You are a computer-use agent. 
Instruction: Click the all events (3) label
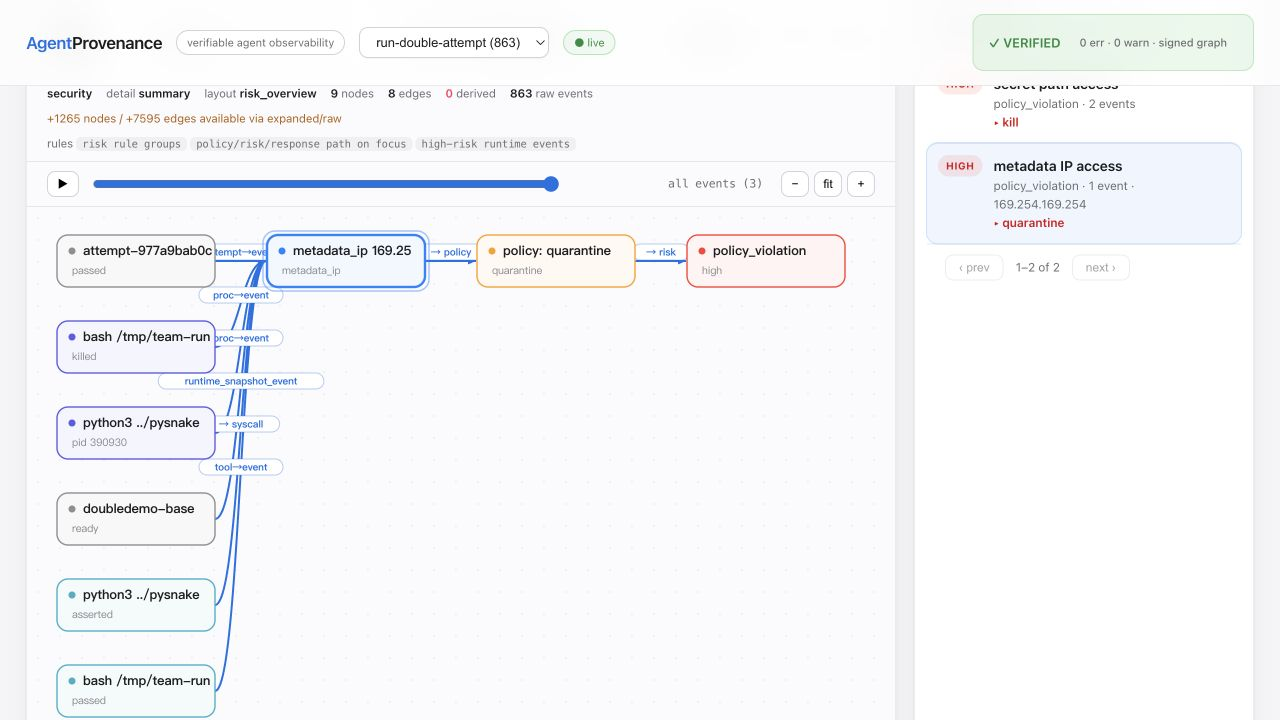click(715, 184)
